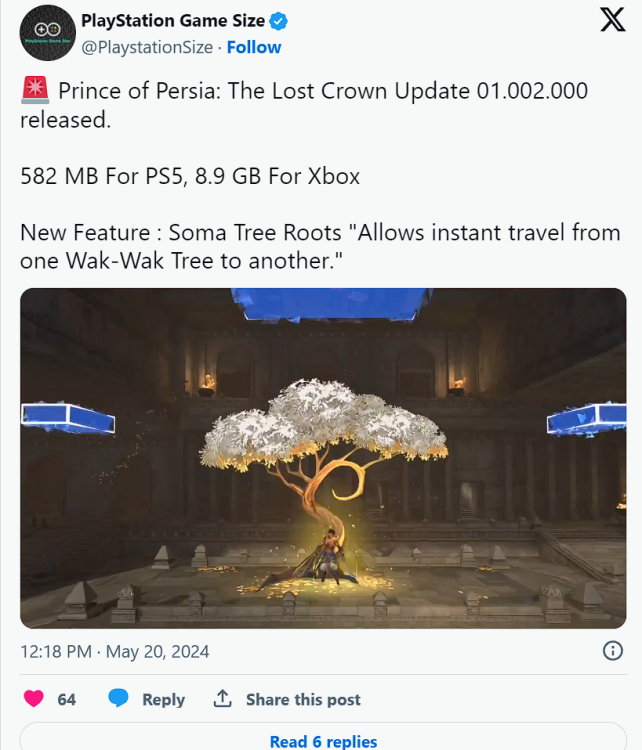Click the red siren emoji

point(35,90)
